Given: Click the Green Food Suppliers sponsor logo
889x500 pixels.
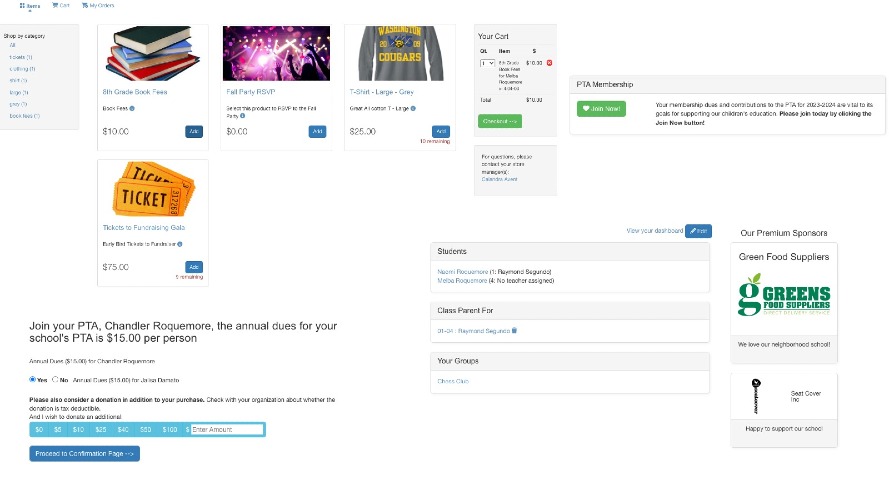Looking at the screenshot, I should [x=784, y=303].
